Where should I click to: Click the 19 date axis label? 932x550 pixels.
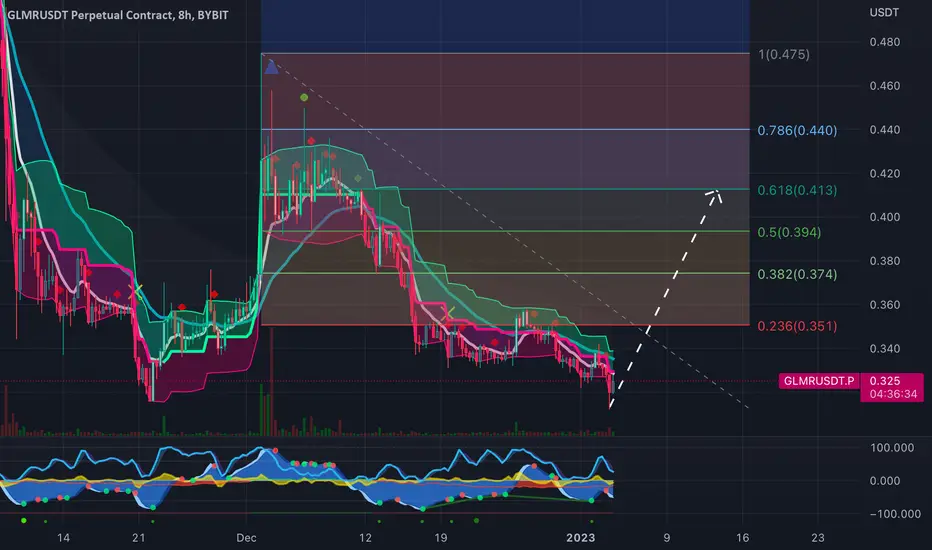pos(440,538)
